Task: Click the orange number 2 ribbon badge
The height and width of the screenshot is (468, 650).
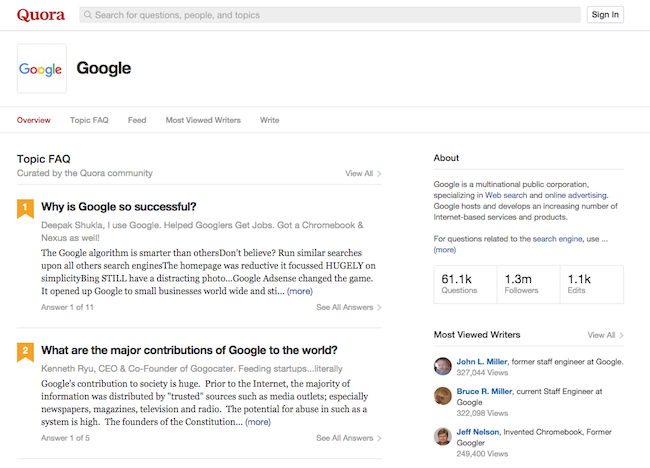Action: [x=25, y=351]
